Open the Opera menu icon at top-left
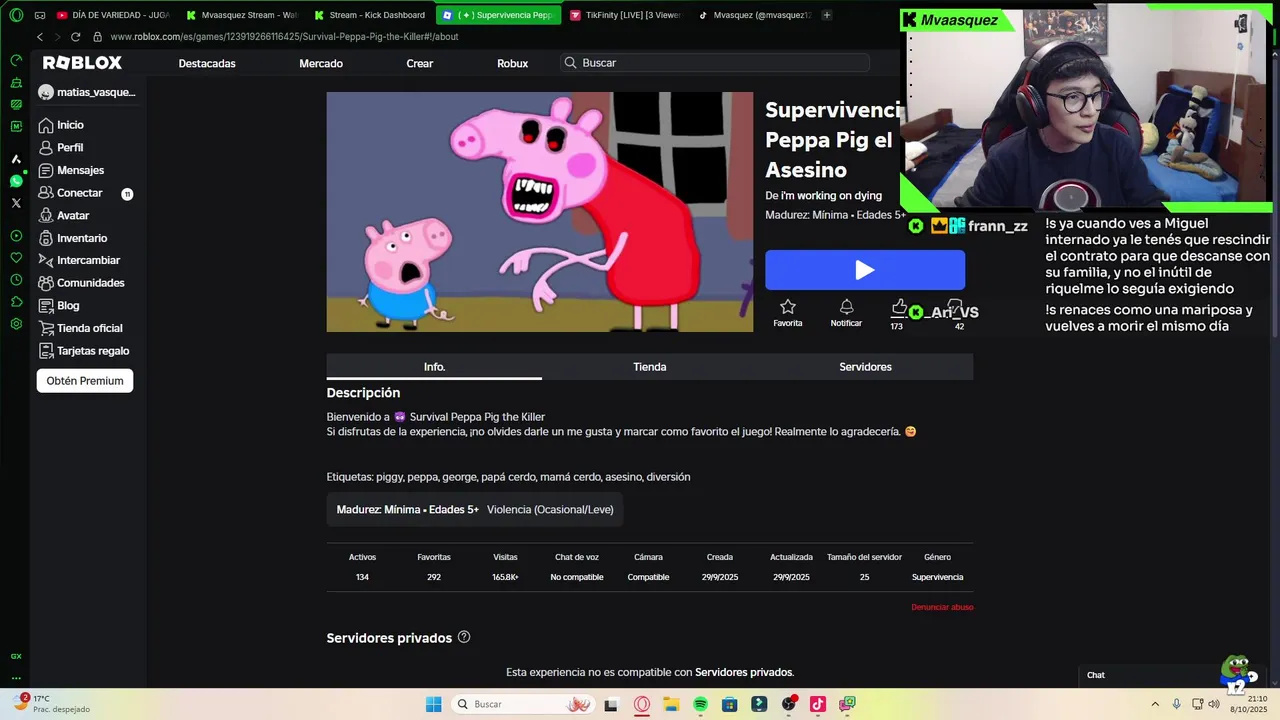This screenshot has width=1280, height=720. tap(16, 15)
